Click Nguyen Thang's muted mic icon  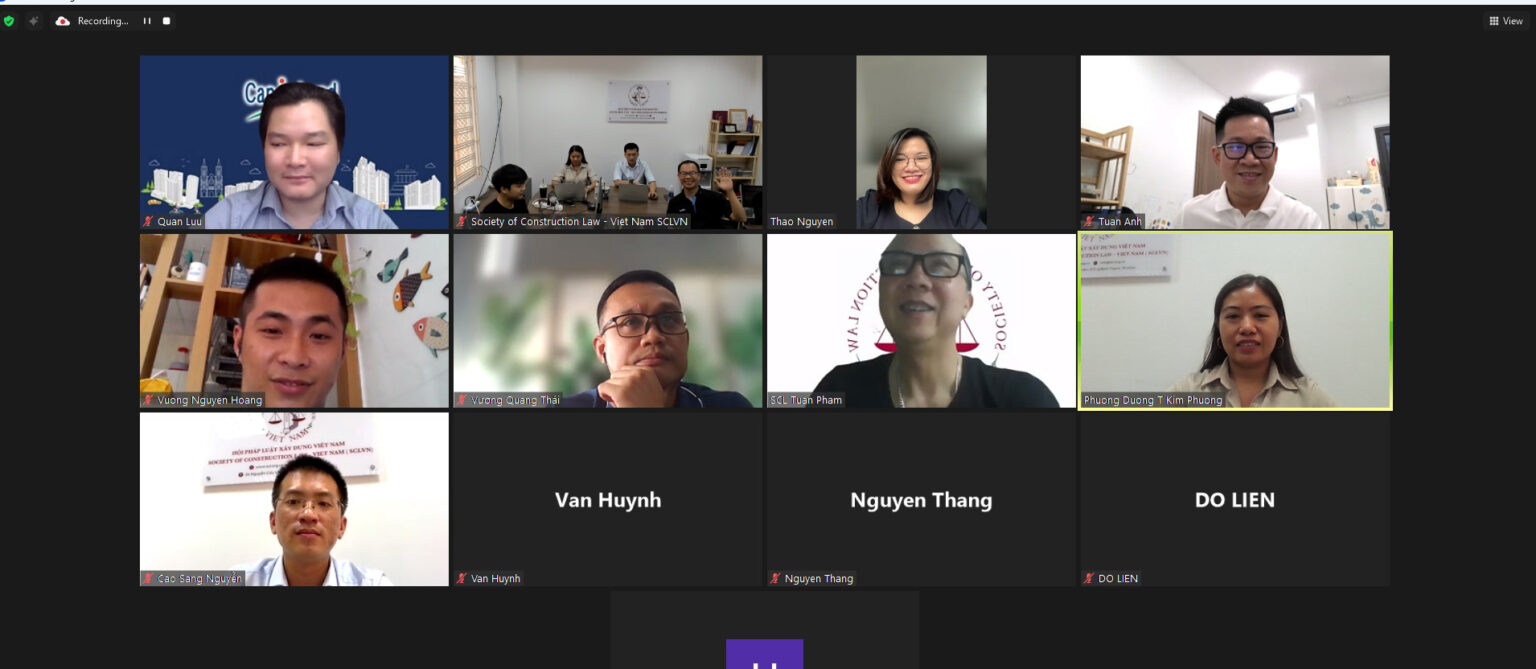(776, 579)
